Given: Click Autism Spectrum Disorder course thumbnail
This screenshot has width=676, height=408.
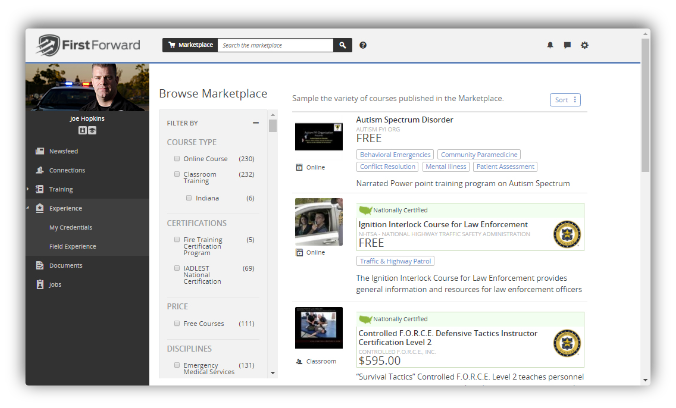Looking at the screenshot, I should coord(319,136).
